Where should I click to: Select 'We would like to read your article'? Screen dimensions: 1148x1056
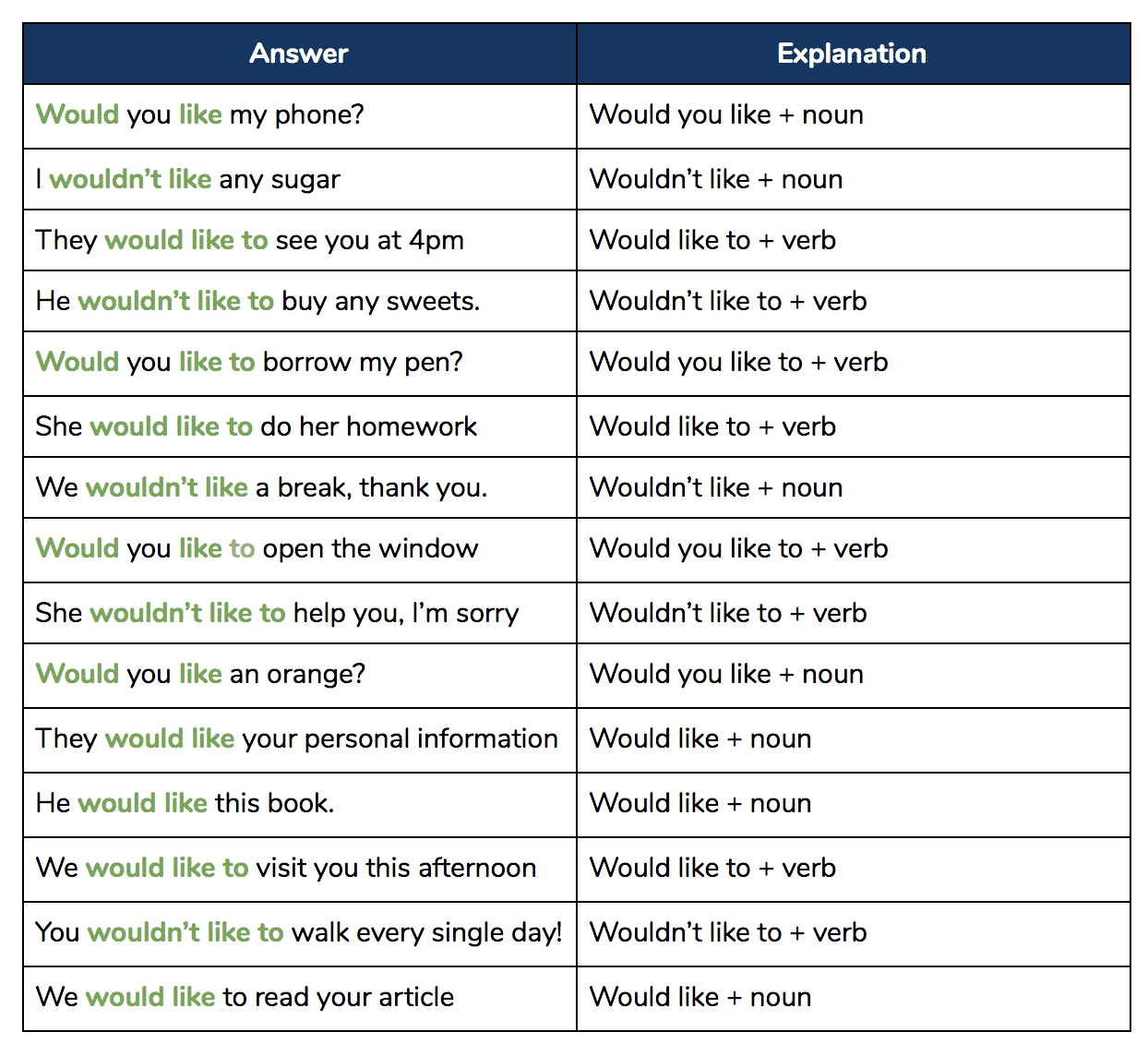299,998
